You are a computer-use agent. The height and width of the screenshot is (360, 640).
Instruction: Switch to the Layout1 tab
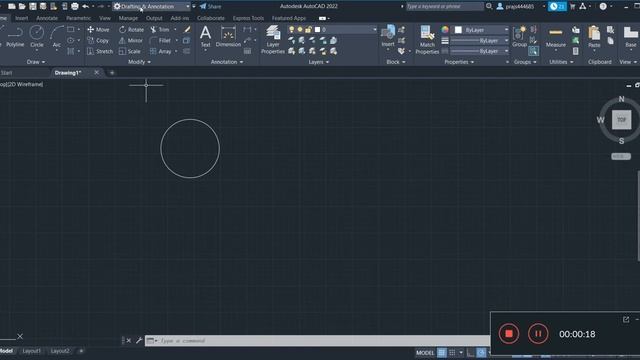31,351
